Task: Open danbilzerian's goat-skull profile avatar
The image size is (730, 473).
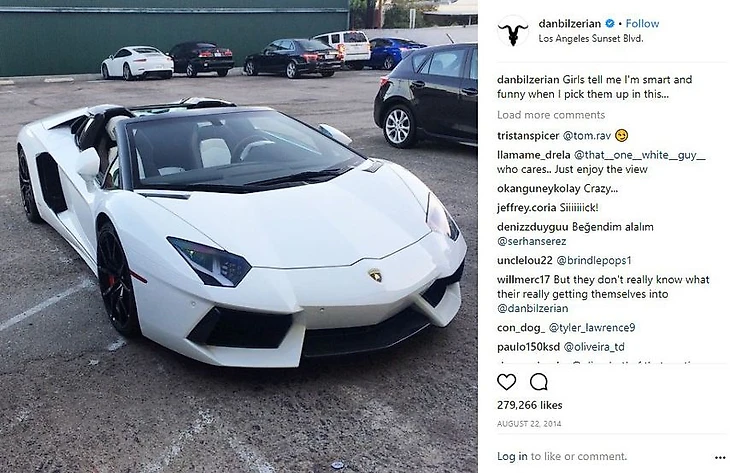Action: click(x=513, y=31)
